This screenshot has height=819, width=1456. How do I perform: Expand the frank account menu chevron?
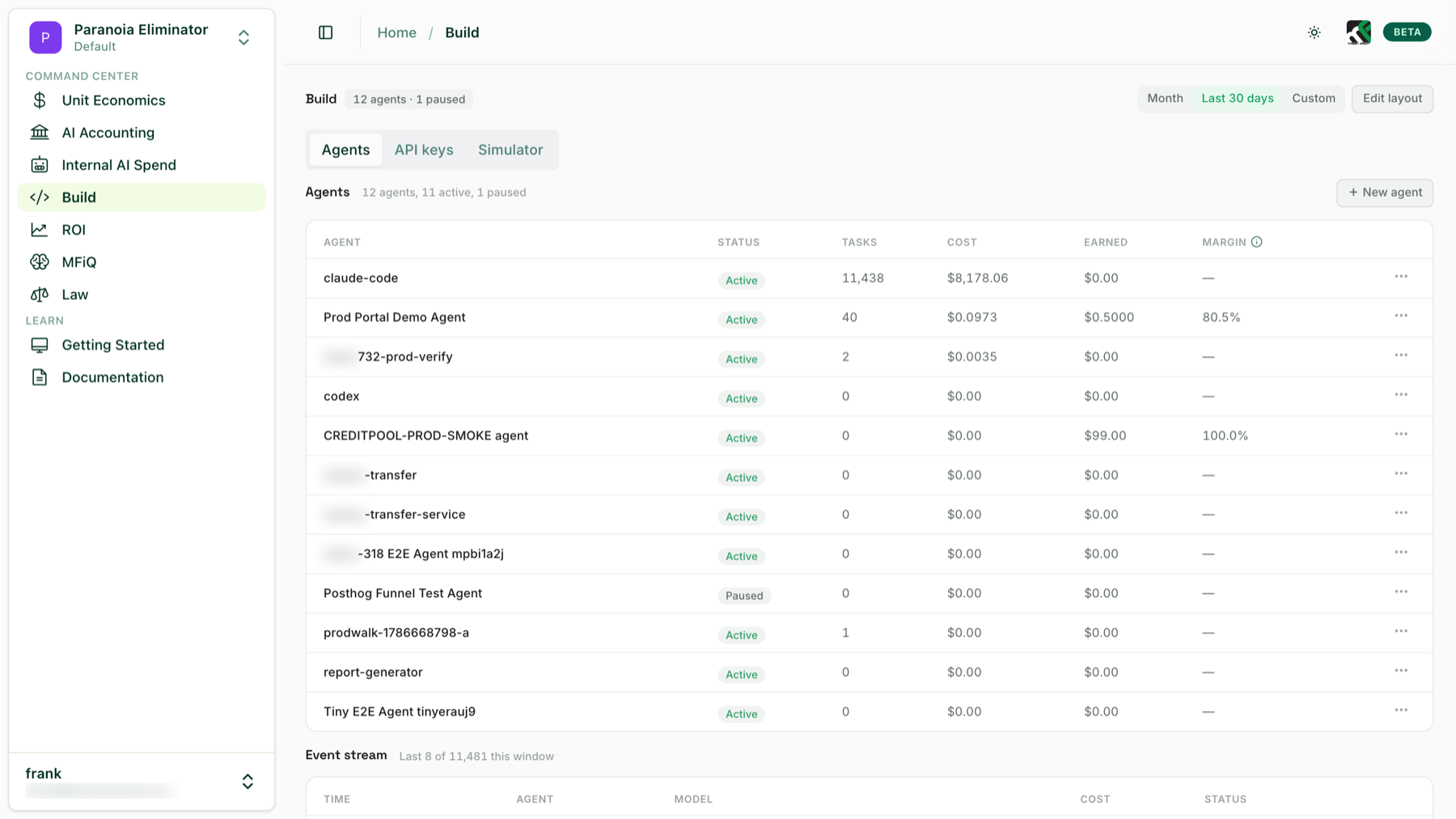248,781
